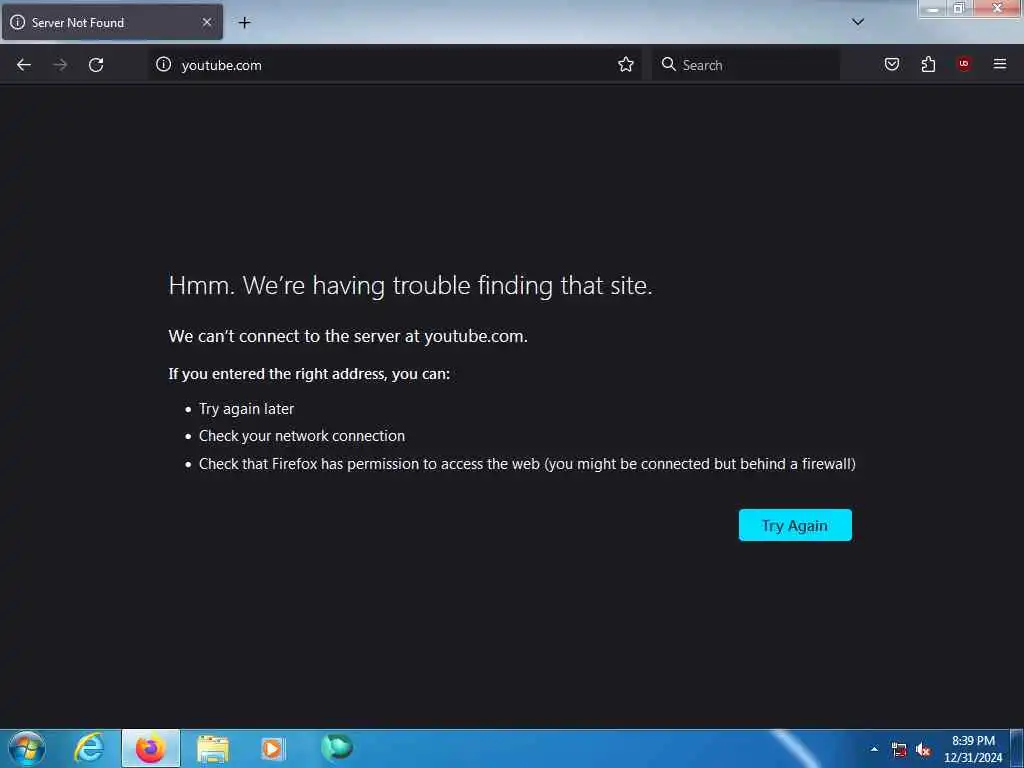Open the Pocket save icon
Image resolution: width=1024 pixels, height=768 pixels.
(892, 64)
